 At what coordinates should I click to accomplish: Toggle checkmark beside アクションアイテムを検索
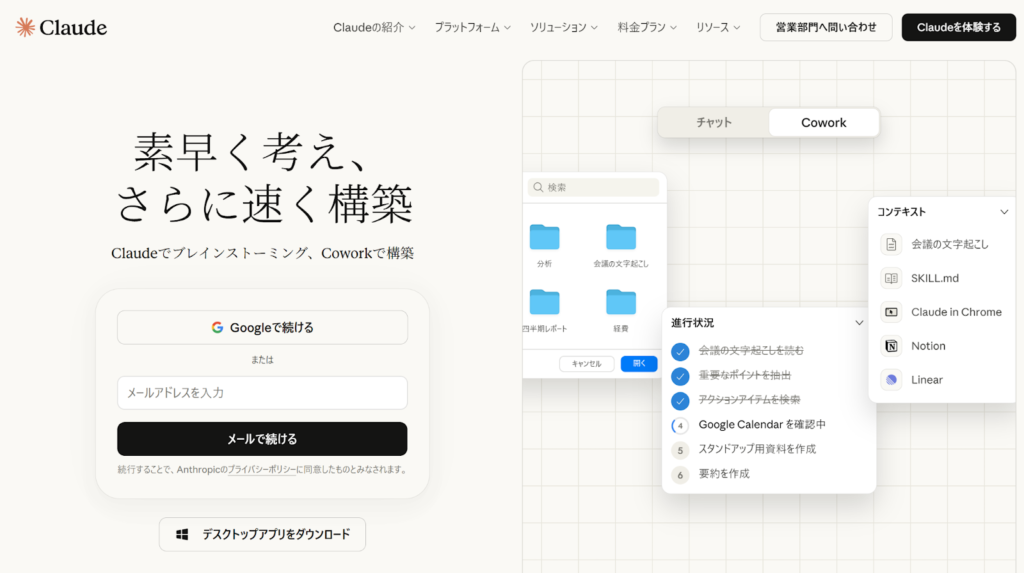tap(680, 400)
